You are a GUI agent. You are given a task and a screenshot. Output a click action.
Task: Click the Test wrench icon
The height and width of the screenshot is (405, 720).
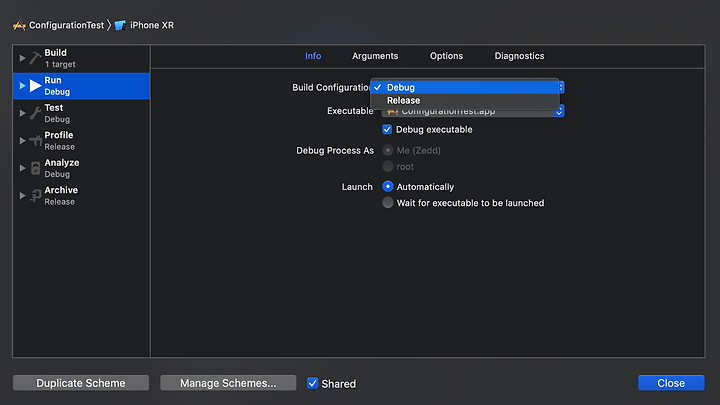point(35,113)
